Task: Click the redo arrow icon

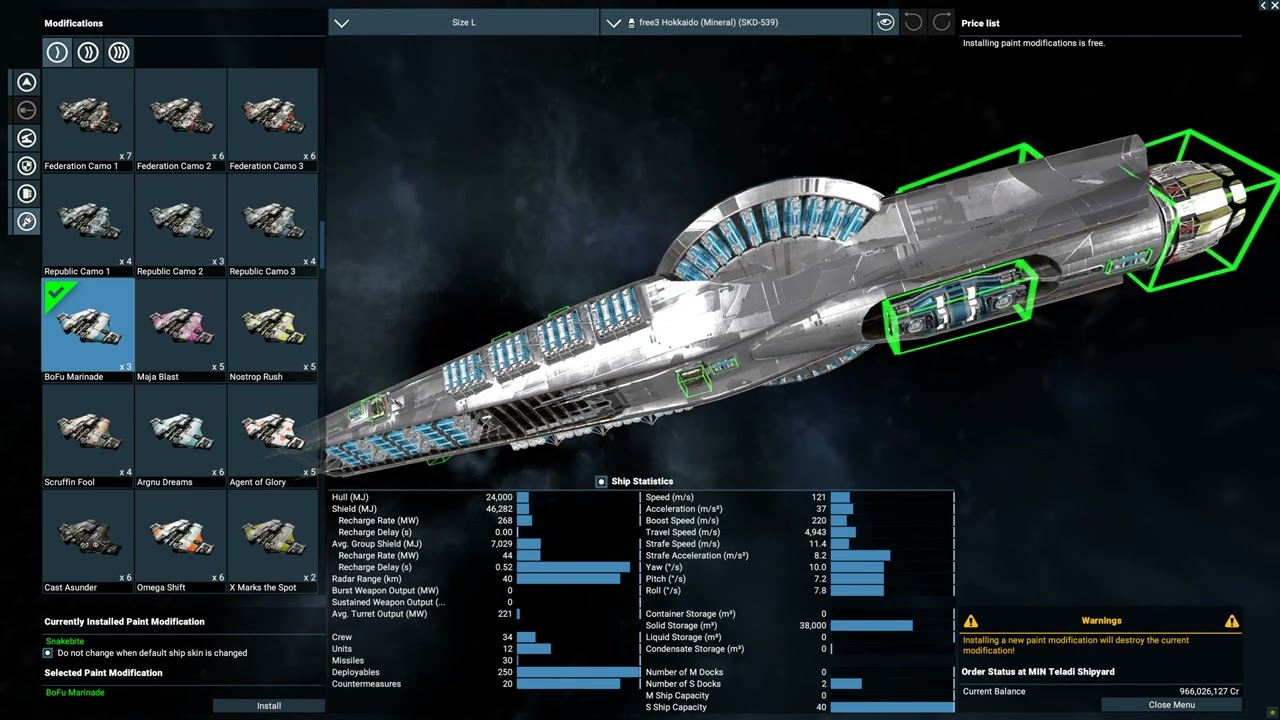Action: pyautogui.click(x=941, y=22)
